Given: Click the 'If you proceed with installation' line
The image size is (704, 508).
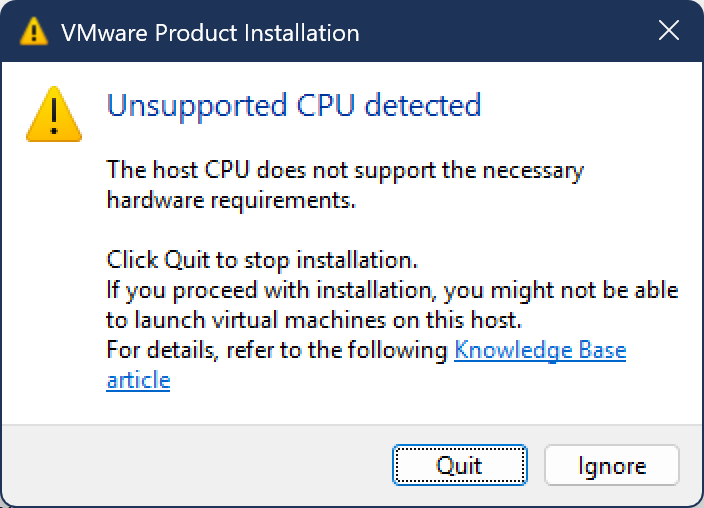Looking at the screenshot, I should click(x=392, y=290).
